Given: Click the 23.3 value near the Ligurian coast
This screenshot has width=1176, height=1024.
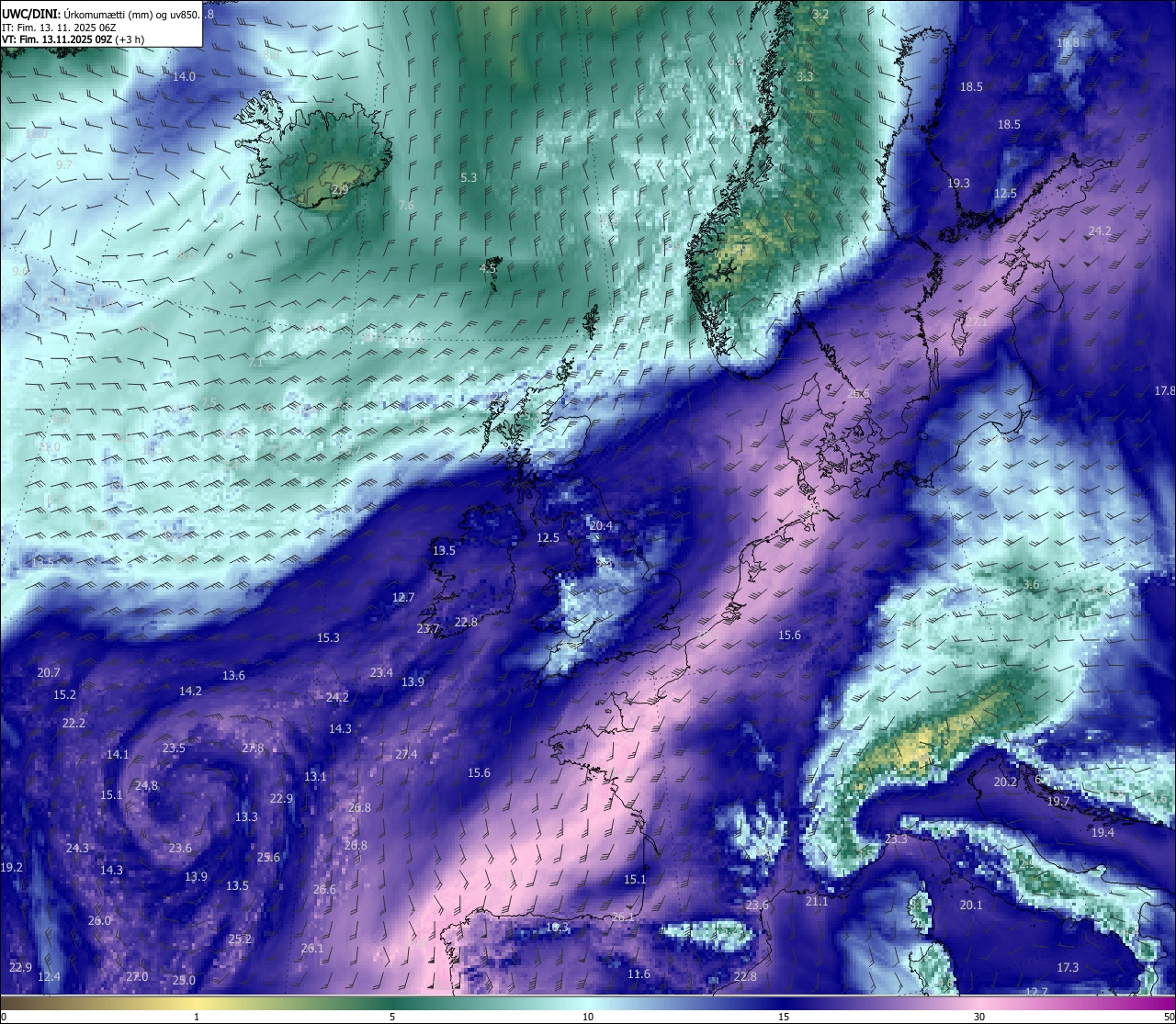Looking at the screenshot, I should click(896, 839).
